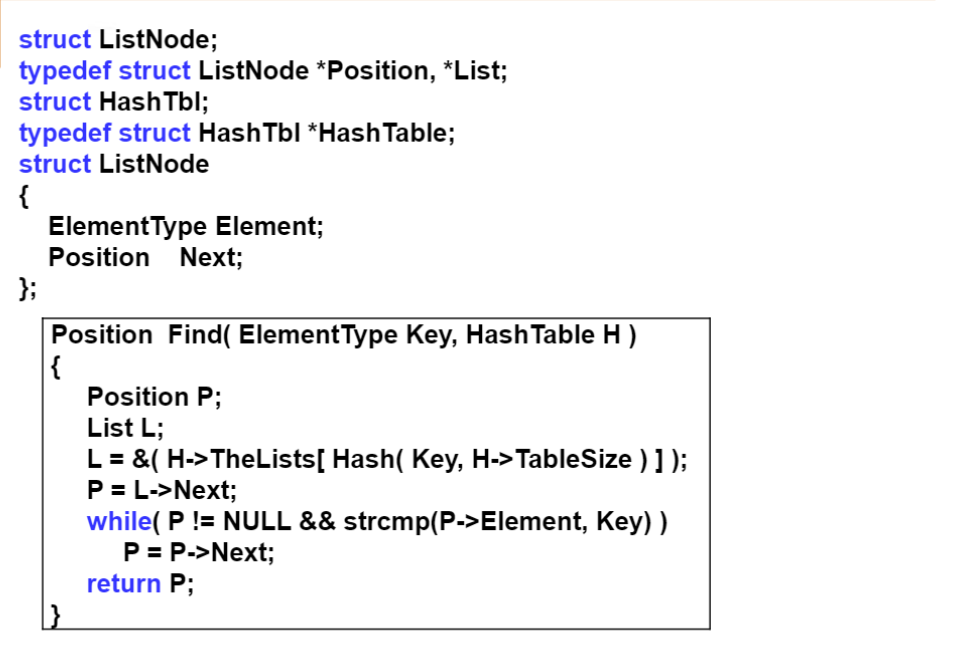Click the "typedef struct HashTbl *HashTable;" line

(x=236, y=133)
